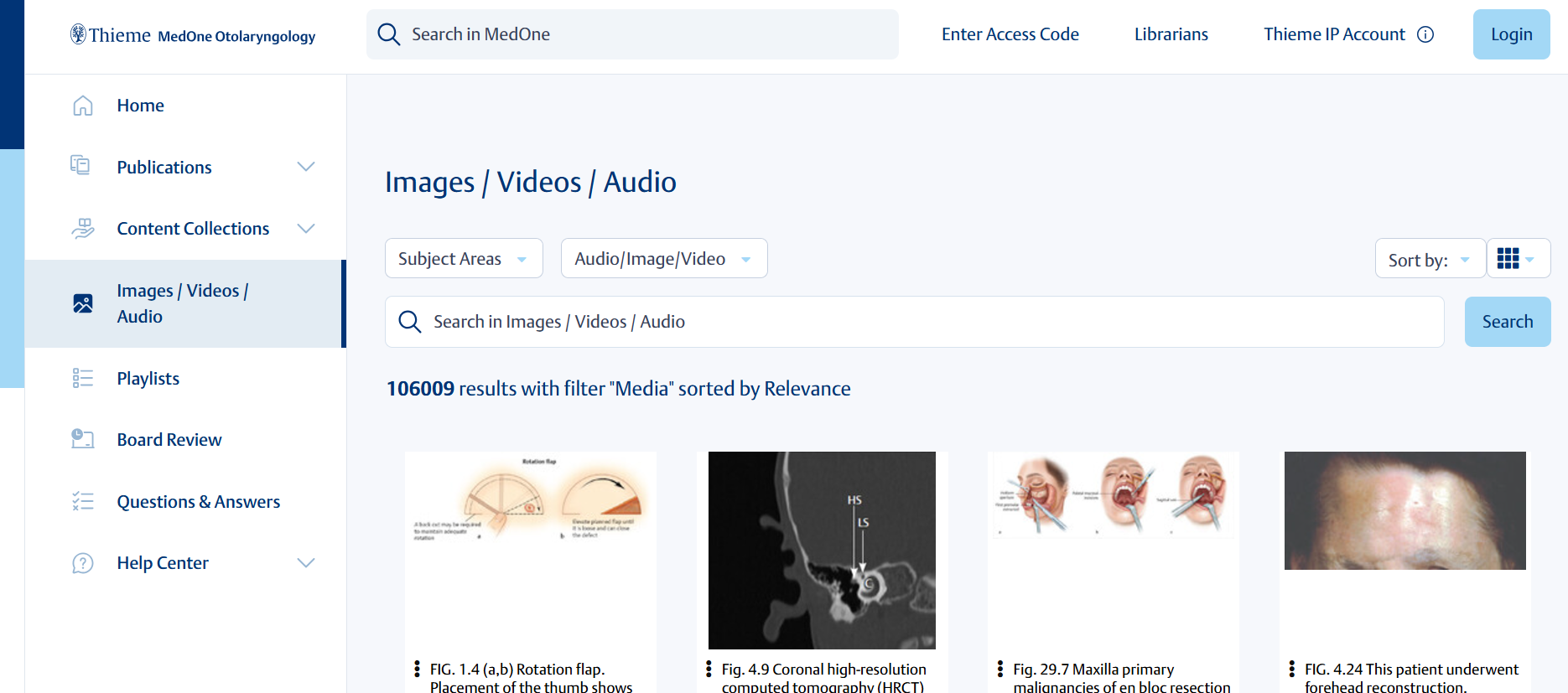Open options menu for FIG. 1.4 Rotation flap

coord(417,669)
